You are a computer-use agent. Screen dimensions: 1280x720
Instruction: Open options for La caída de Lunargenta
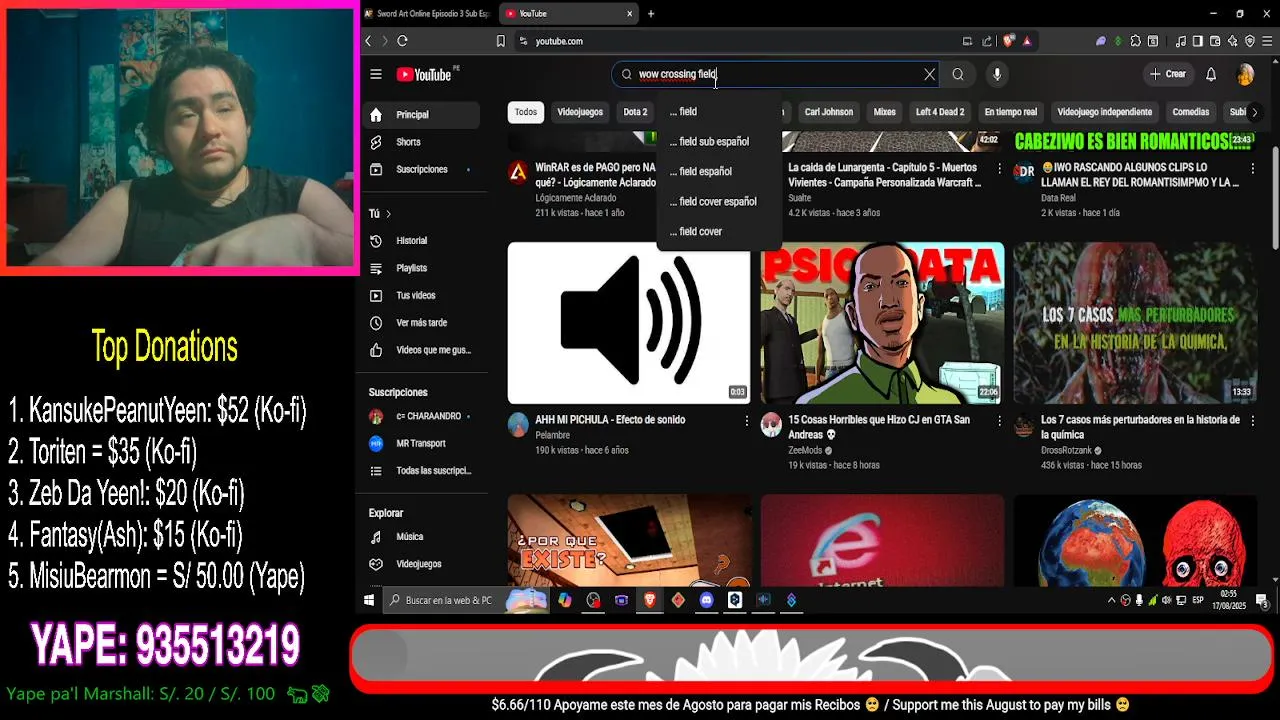[x=999, y=168]
